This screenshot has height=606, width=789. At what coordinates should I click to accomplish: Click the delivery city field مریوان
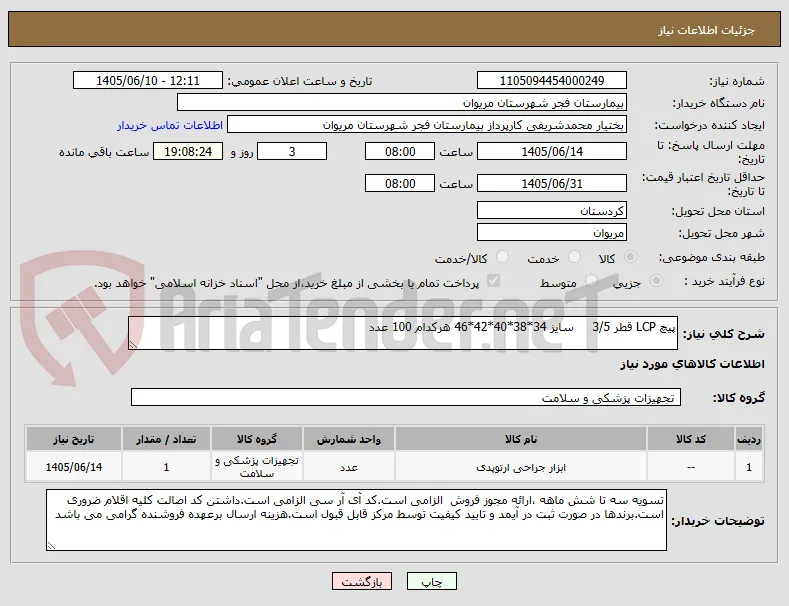click(x=551, y=233)
